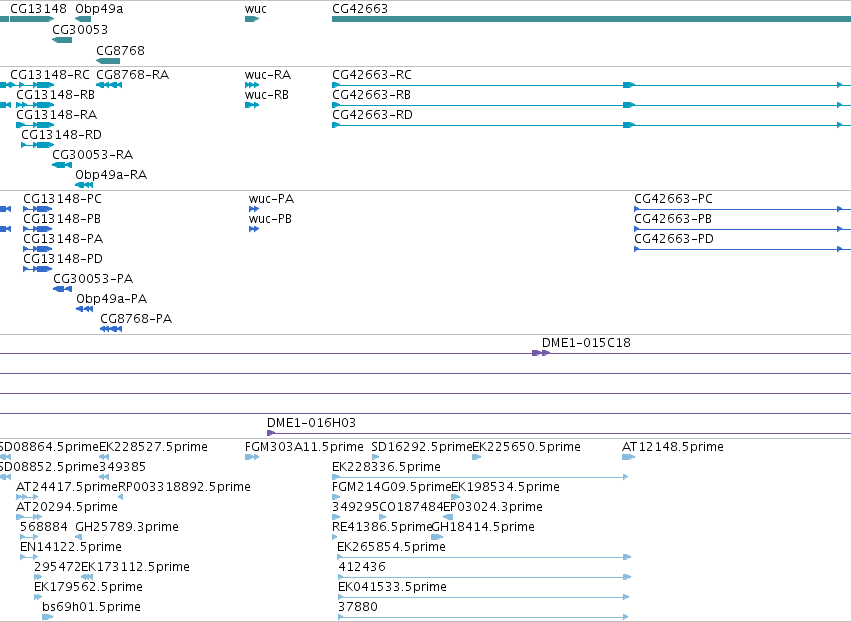
Task: Select EST SD16292.5prime
Action: coord(422,447)
